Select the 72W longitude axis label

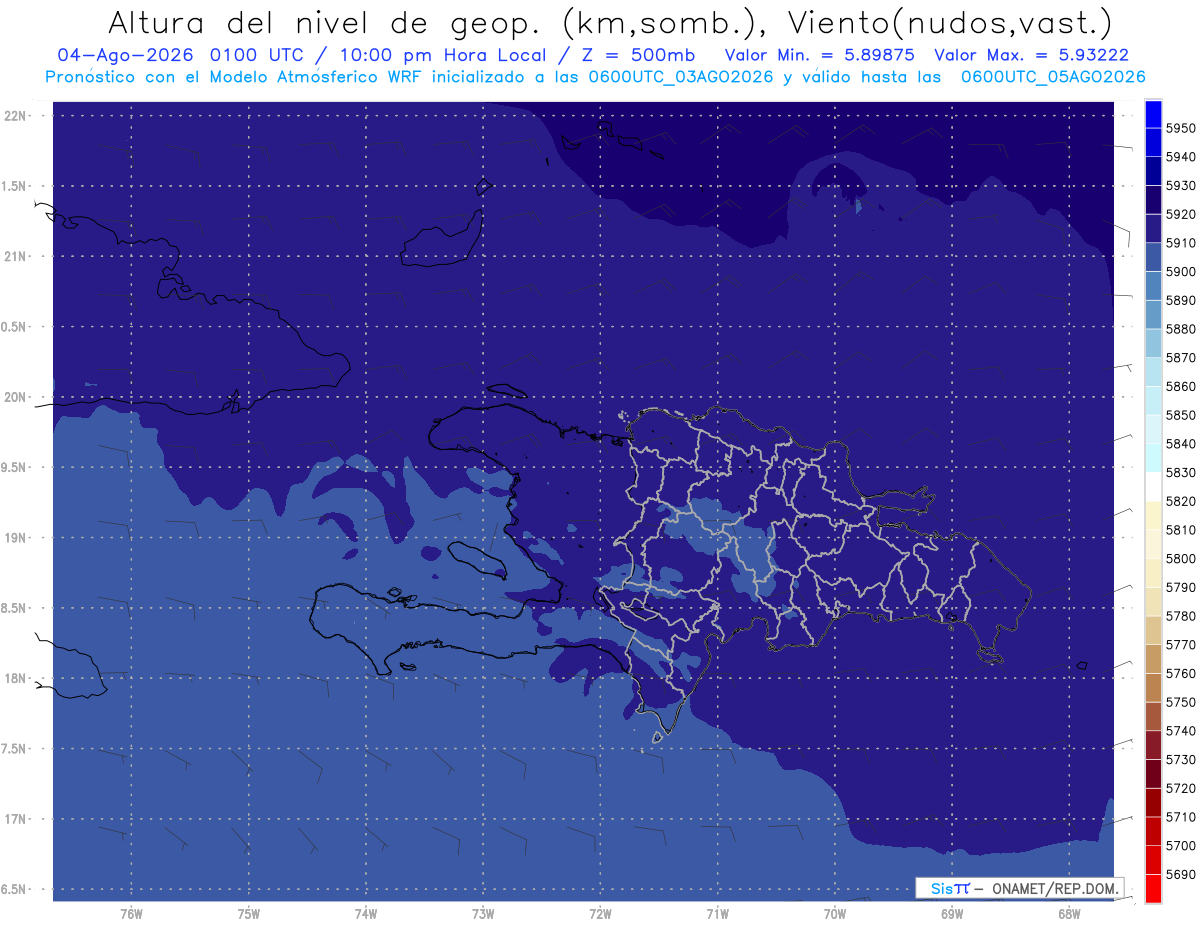tap(600, 913)
